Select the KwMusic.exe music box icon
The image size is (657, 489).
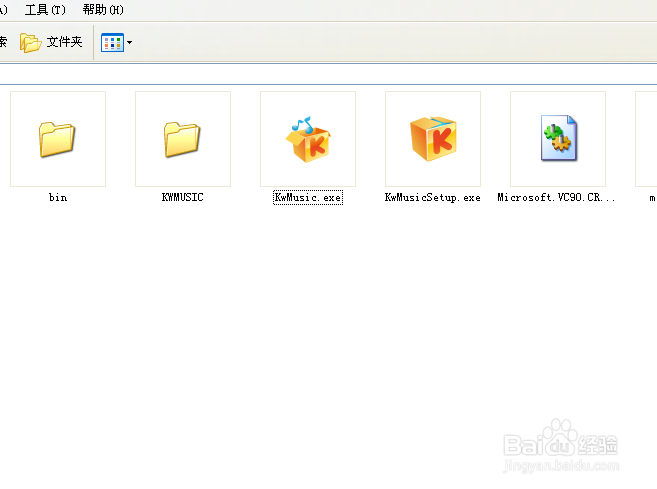pos(308,139)
